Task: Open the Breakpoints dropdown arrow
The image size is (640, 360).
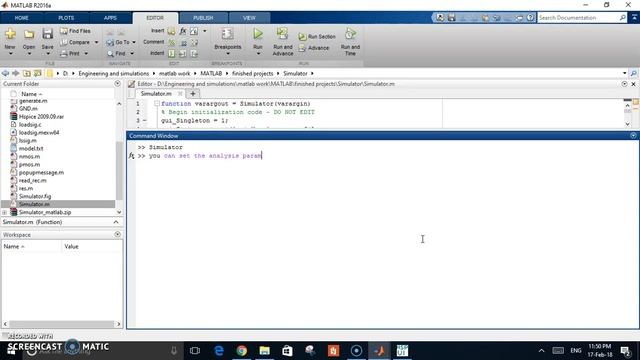Action: point(227,54)
